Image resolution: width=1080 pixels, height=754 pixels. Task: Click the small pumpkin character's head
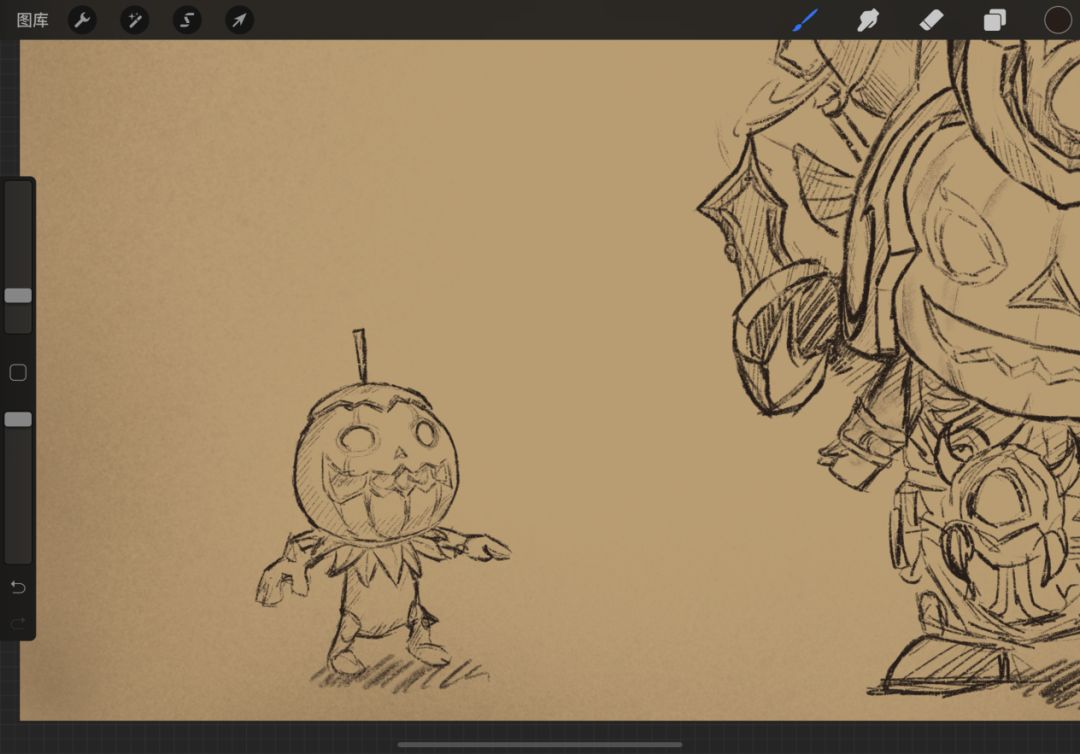(x=375, y=460)
